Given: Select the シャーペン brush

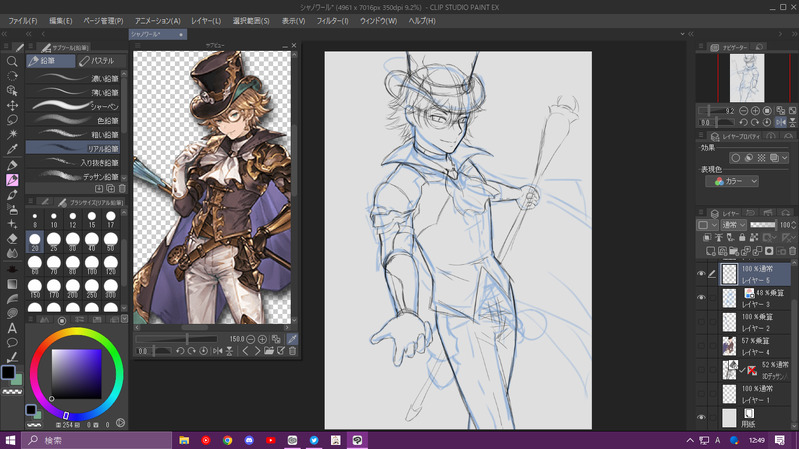Looking at the screenshot, I should [x=73, y=107].
